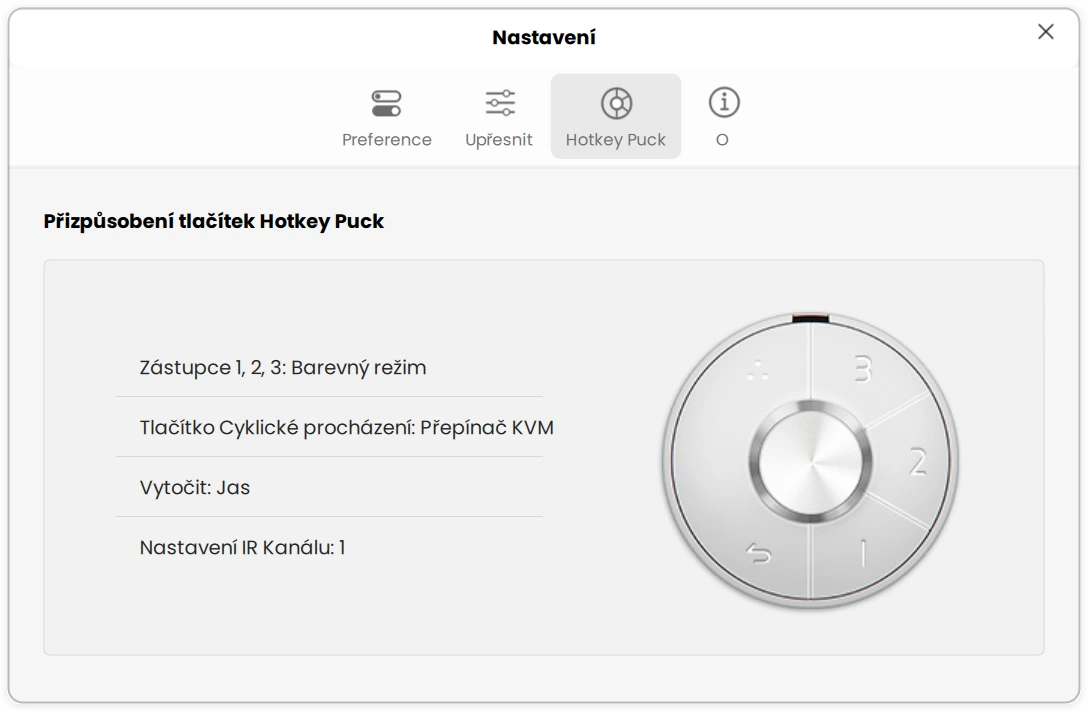1088x711 pixels.
Task: Close the Nastavení window
Action: pyautogui.click(x=1046, y=32)
